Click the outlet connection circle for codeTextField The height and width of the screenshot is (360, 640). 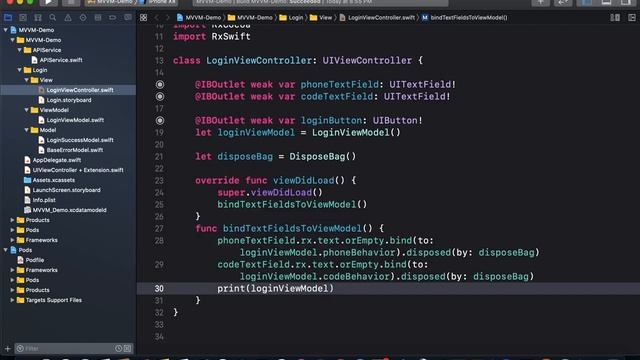pyautogui.click(x=160, y=97)
